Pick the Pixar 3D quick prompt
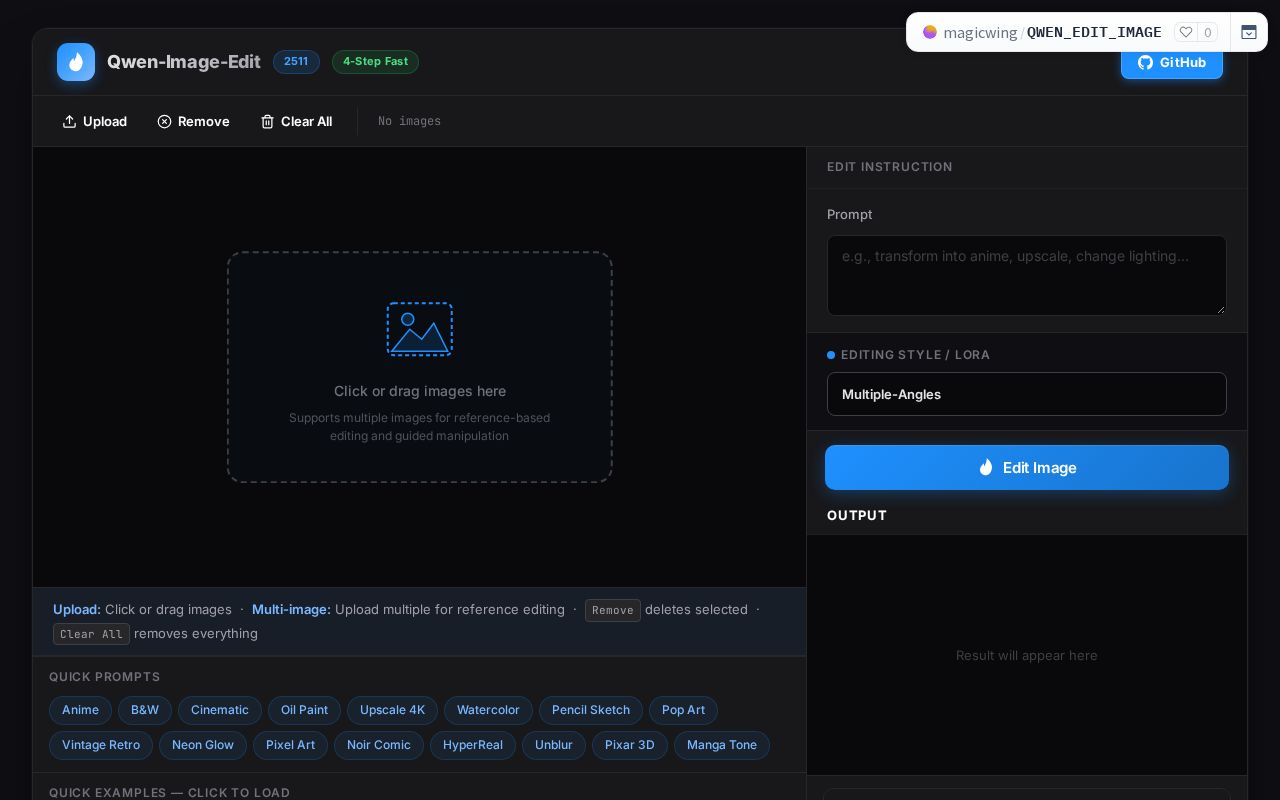This screenshot has height=800, width=1280. point(630,745)
